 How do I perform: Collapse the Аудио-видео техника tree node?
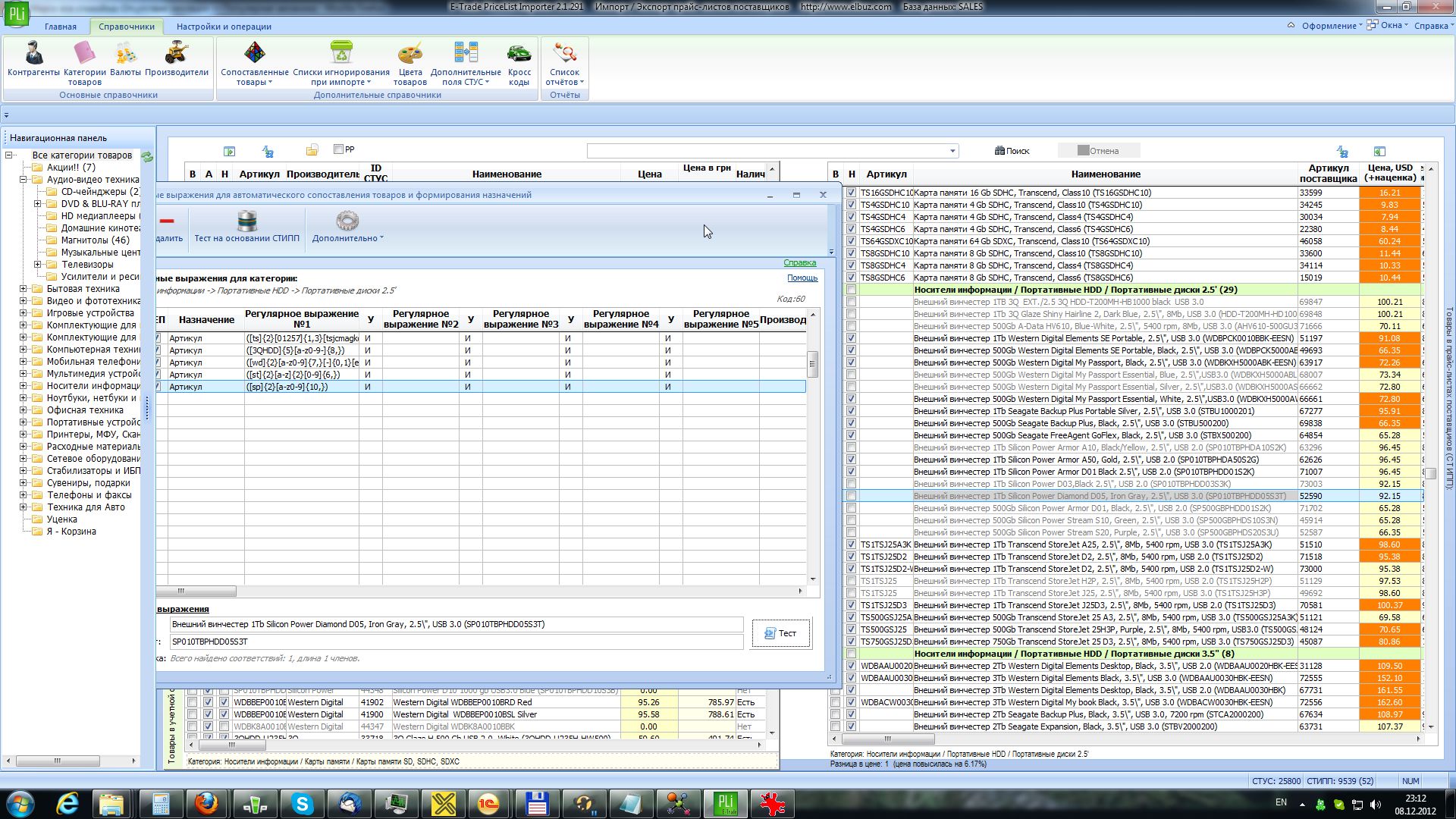[x=24, y=180]
